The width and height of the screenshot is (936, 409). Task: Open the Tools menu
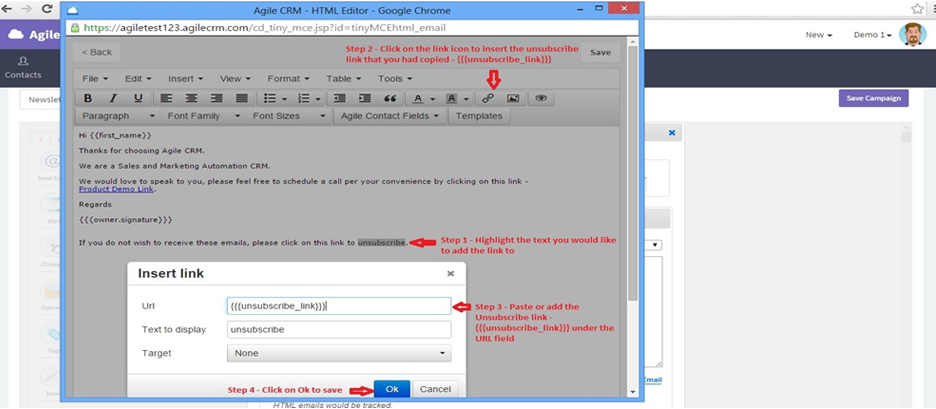[x=395, y=79]
